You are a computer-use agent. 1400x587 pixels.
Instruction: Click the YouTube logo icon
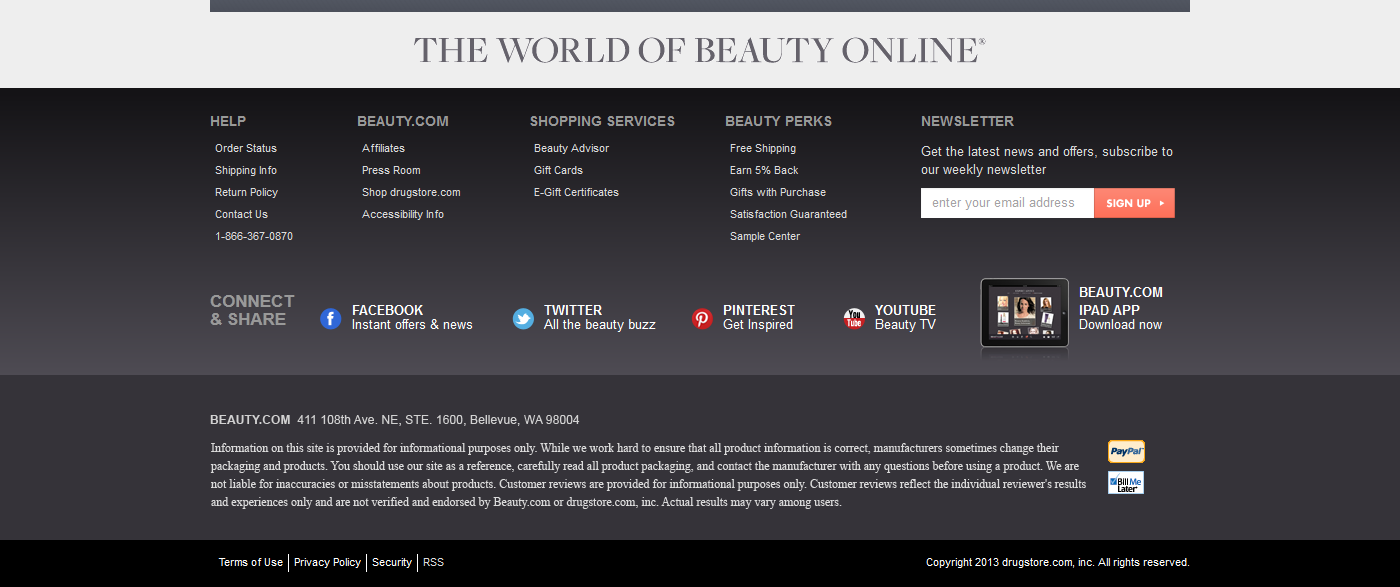click(854, 319)
